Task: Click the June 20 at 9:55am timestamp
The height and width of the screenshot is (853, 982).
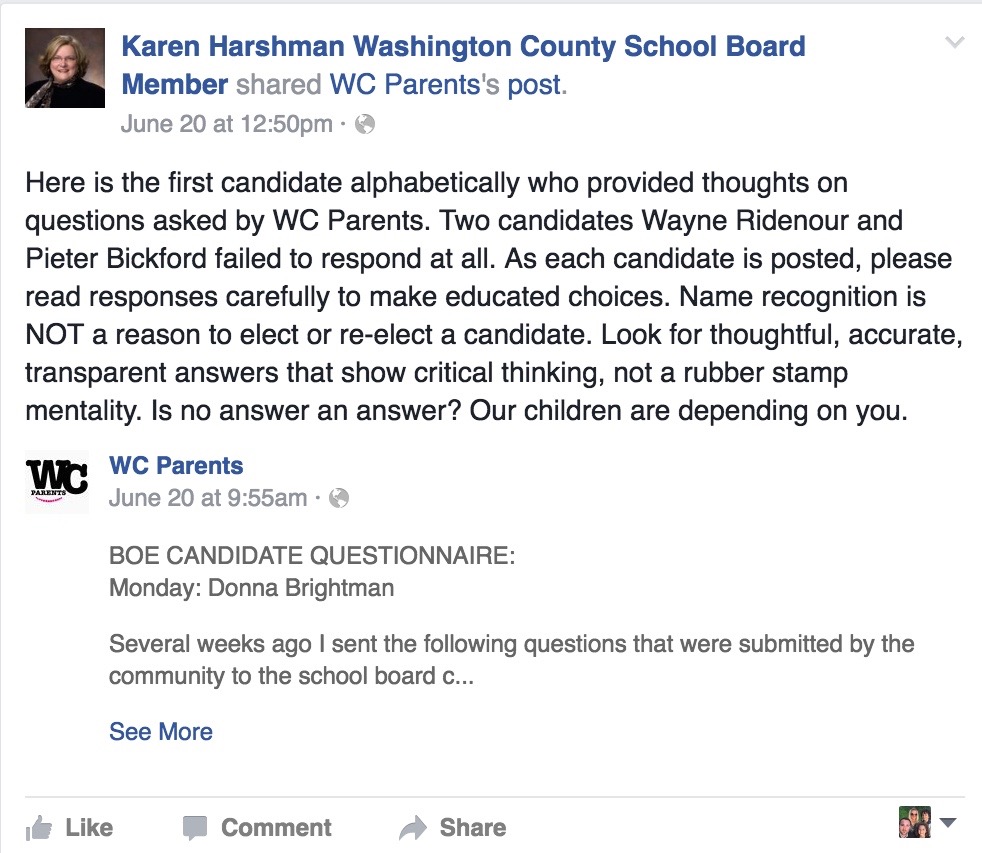Action: pos(208,498)
